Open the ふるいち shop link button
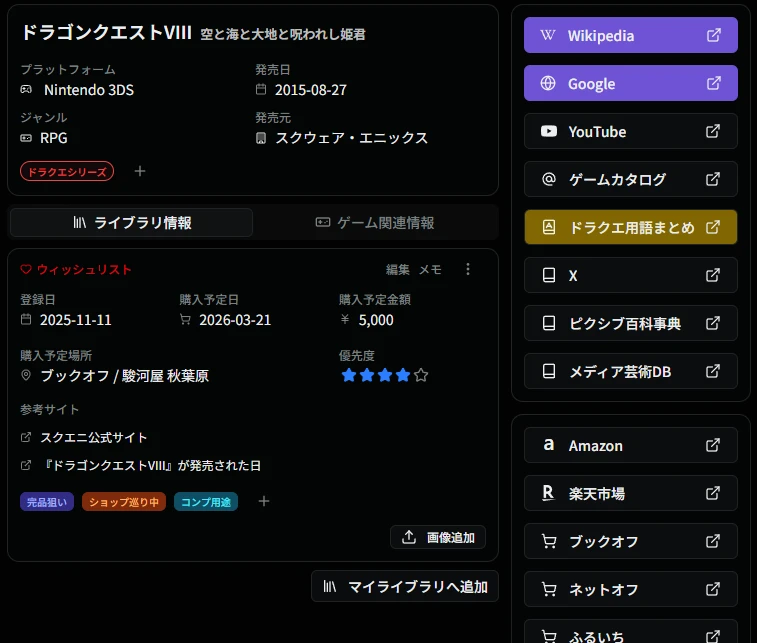The width and height of the screenshot is (757, 643). [631, 632]
